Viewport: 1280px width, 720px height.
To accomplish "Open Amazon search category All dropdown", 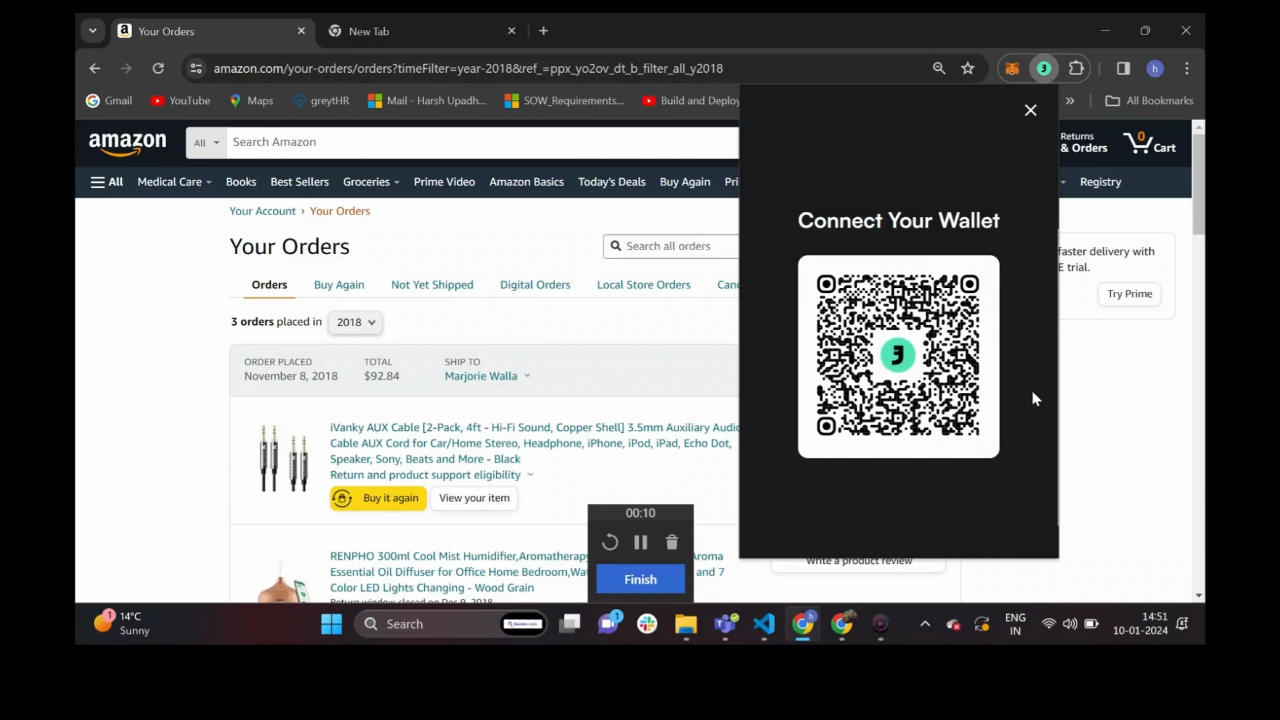I will [206, 143].
